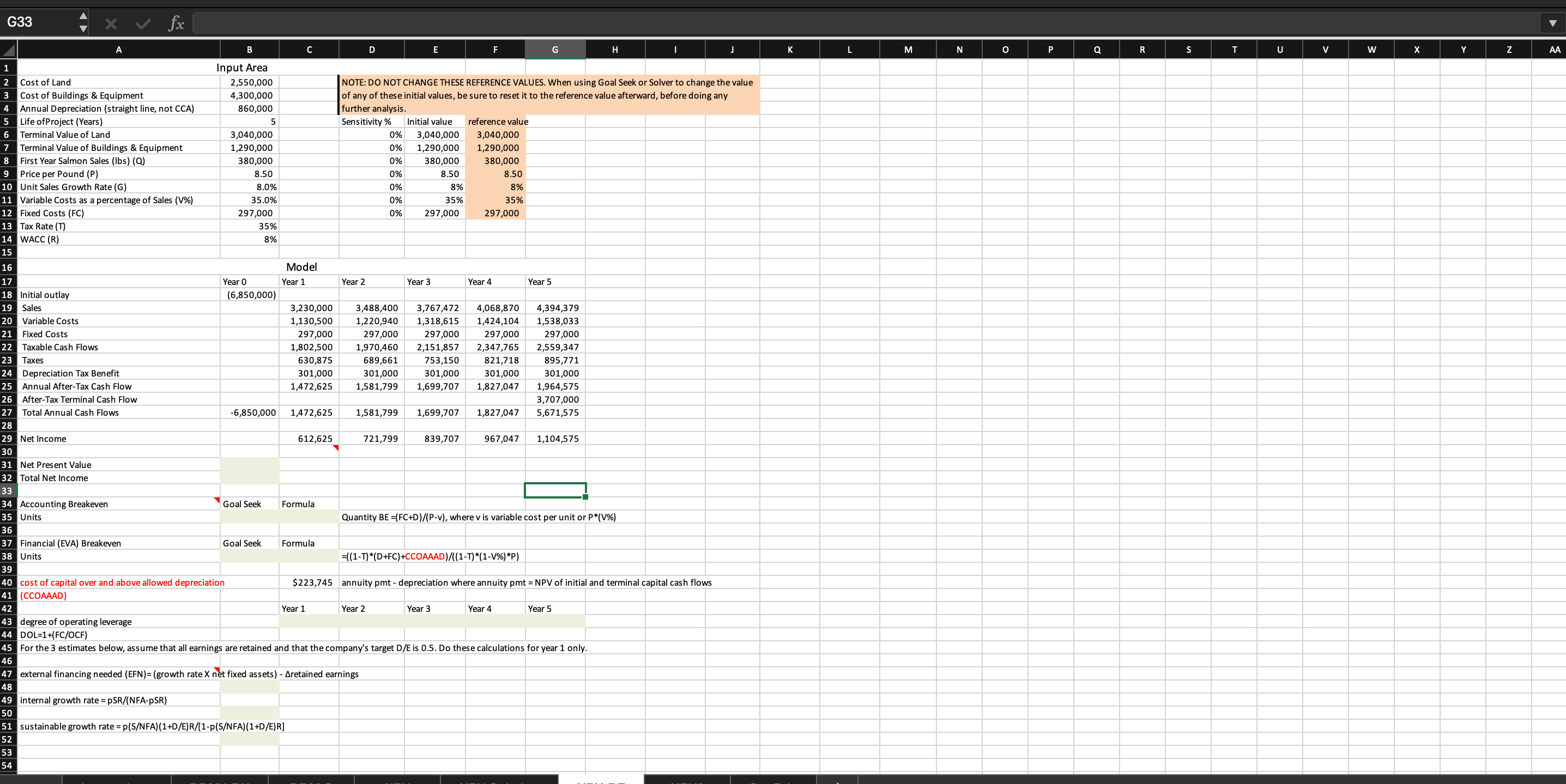Click inside the formula bar input field
Image resolution: width=1566 pixels, height=784 pixels.
851,24
